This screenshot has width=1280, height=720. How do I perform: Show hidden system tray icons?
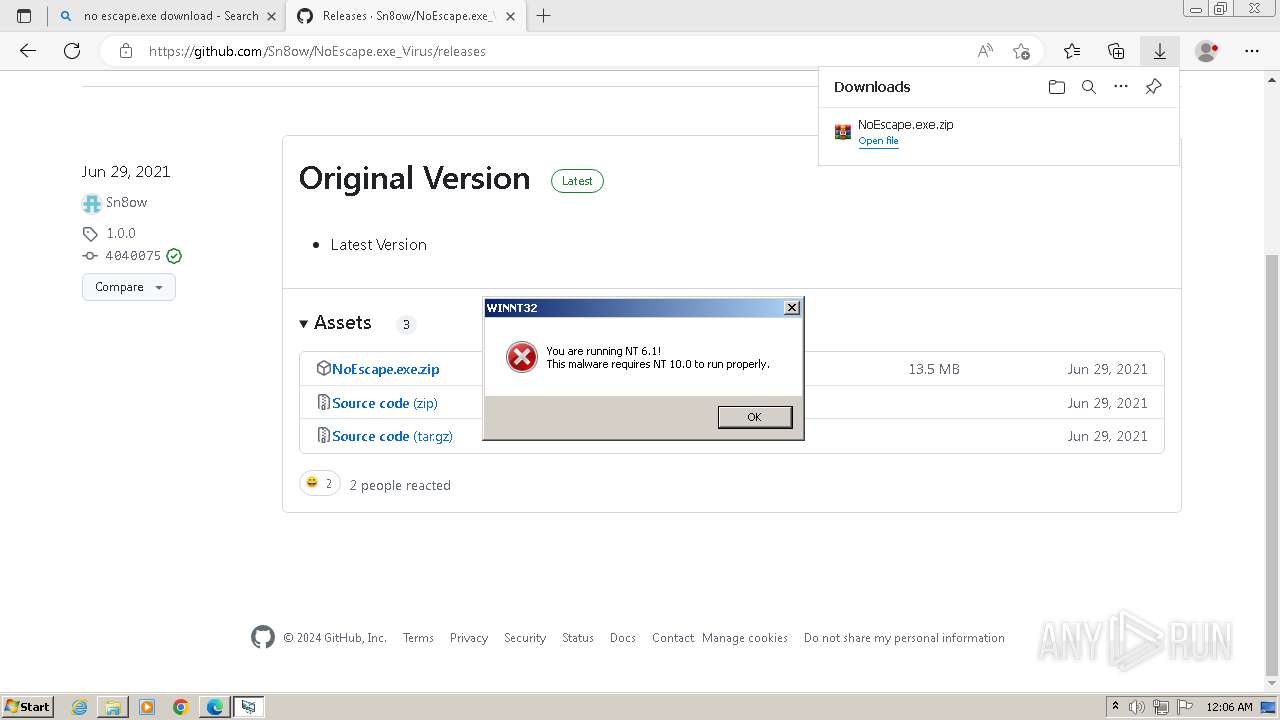pos(1115,707)
